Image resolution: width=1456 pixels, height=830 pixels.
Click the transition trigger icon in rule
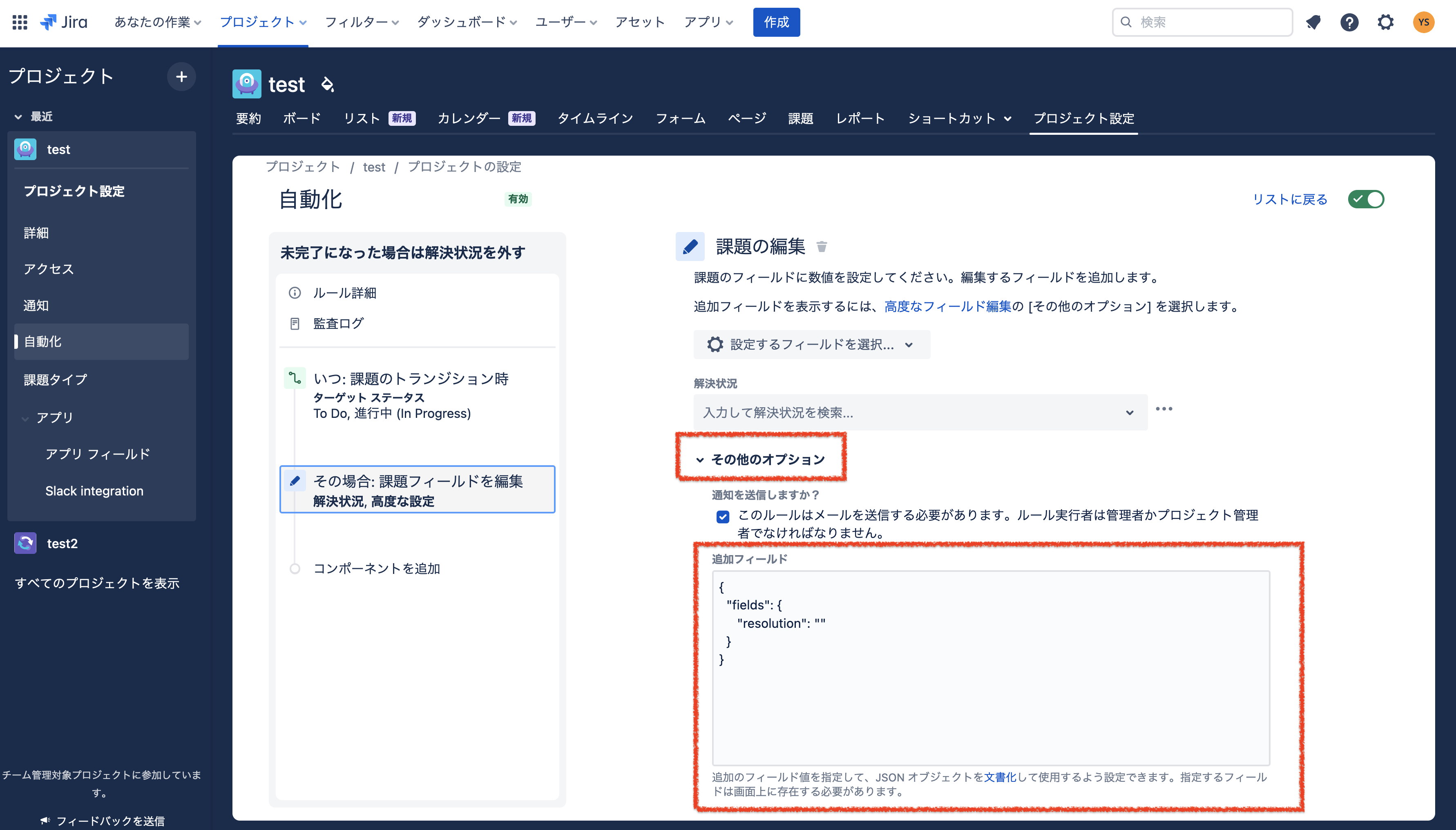[294, 378]
